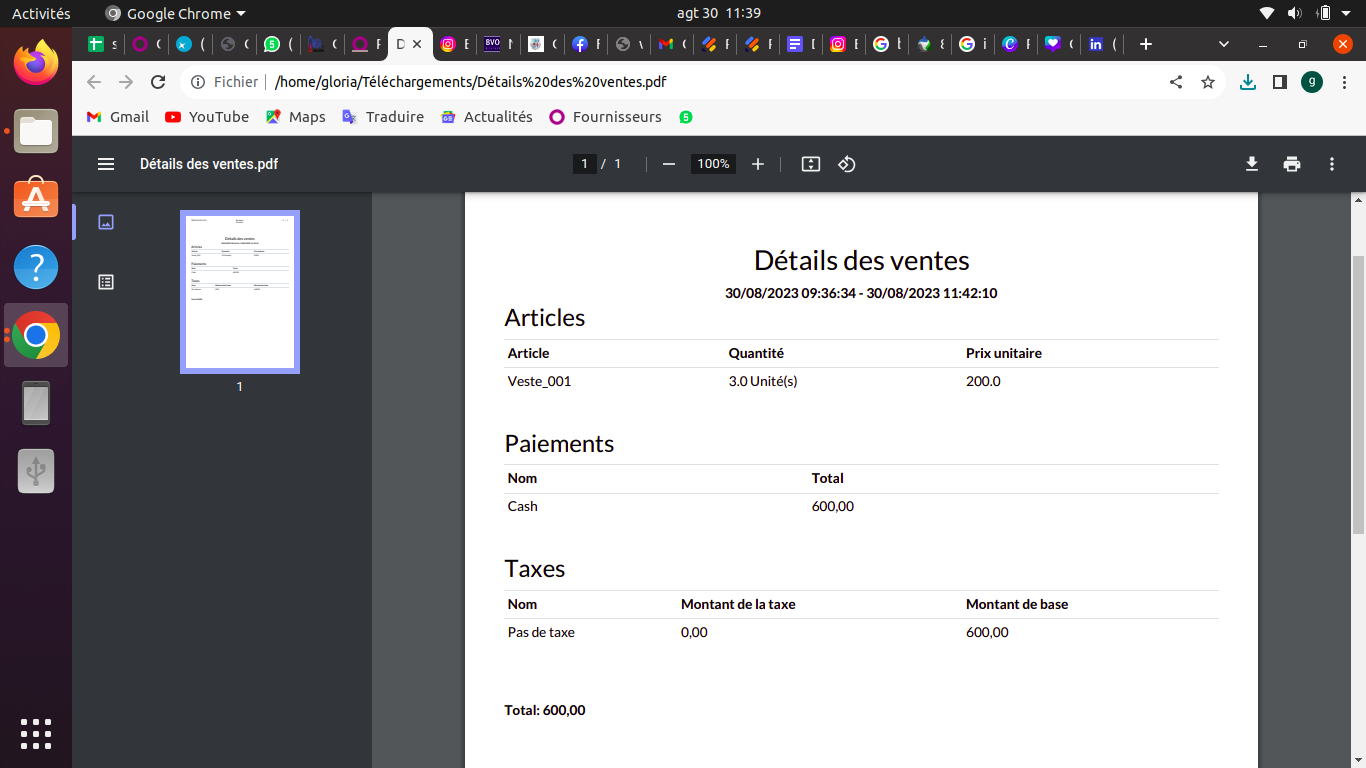1366x768 pixels.
Task: Open the YouTube bookmark
Action: [x=207, y=117]
